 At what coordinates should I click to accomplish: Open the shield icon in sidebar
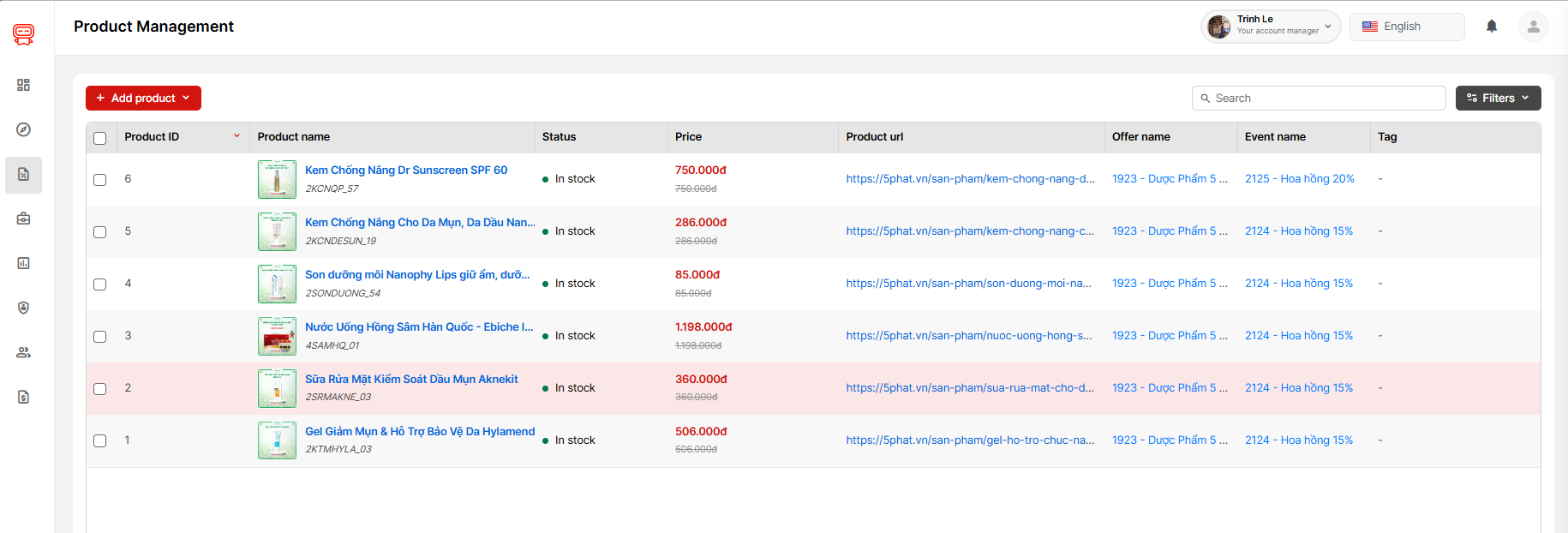[x=23, y=308]
